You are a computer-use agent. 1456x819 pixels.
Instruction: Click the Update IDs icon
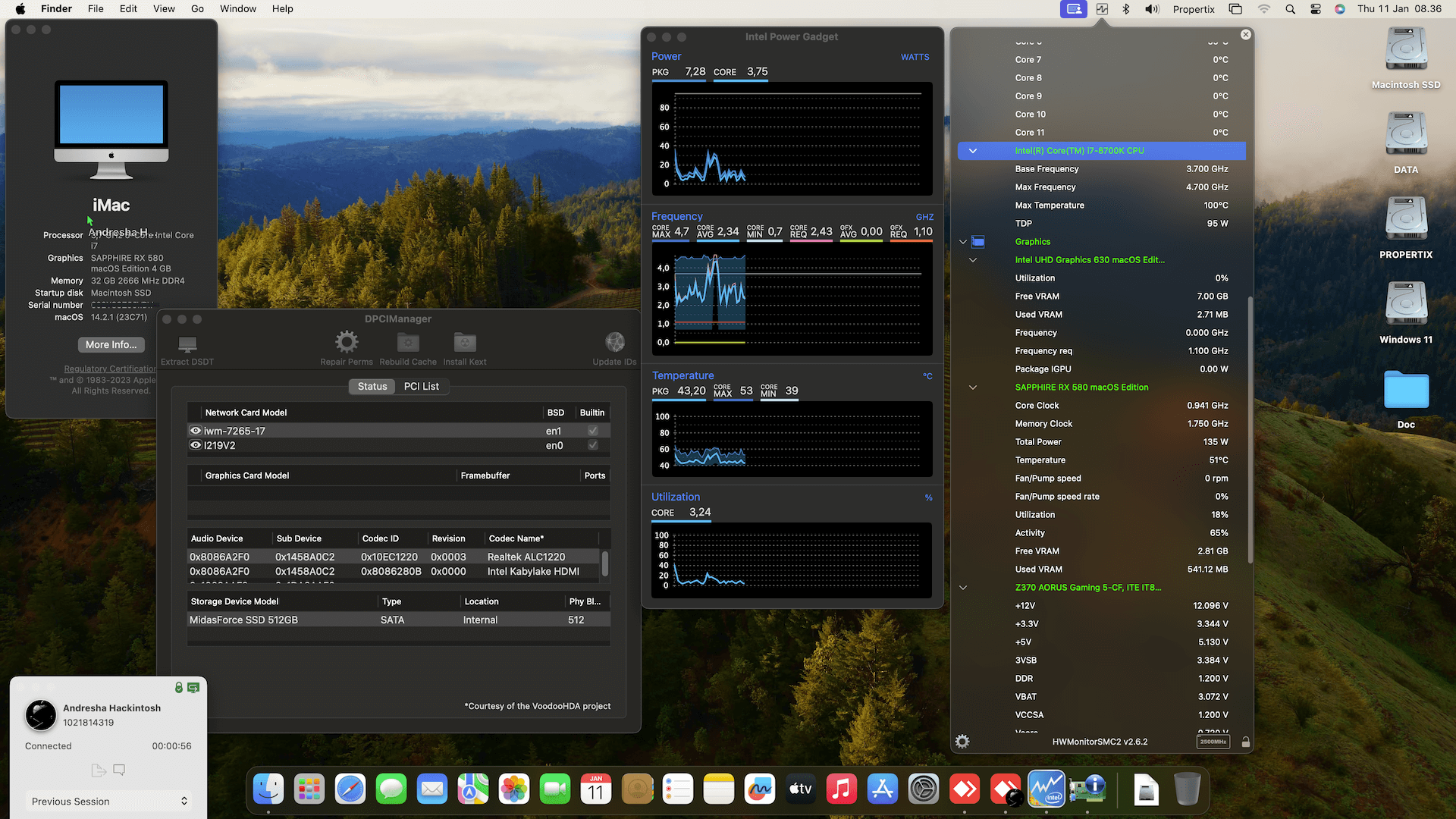(614, 342)
